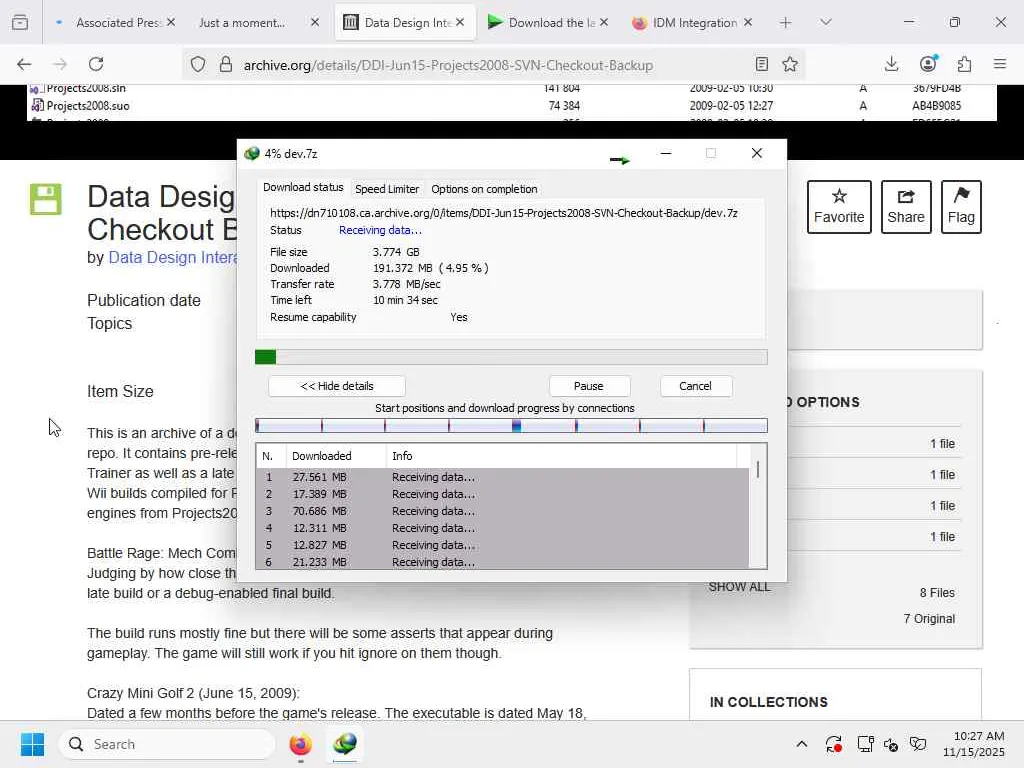Show hidden system tray icons chevron

click(x=802, y=744)
